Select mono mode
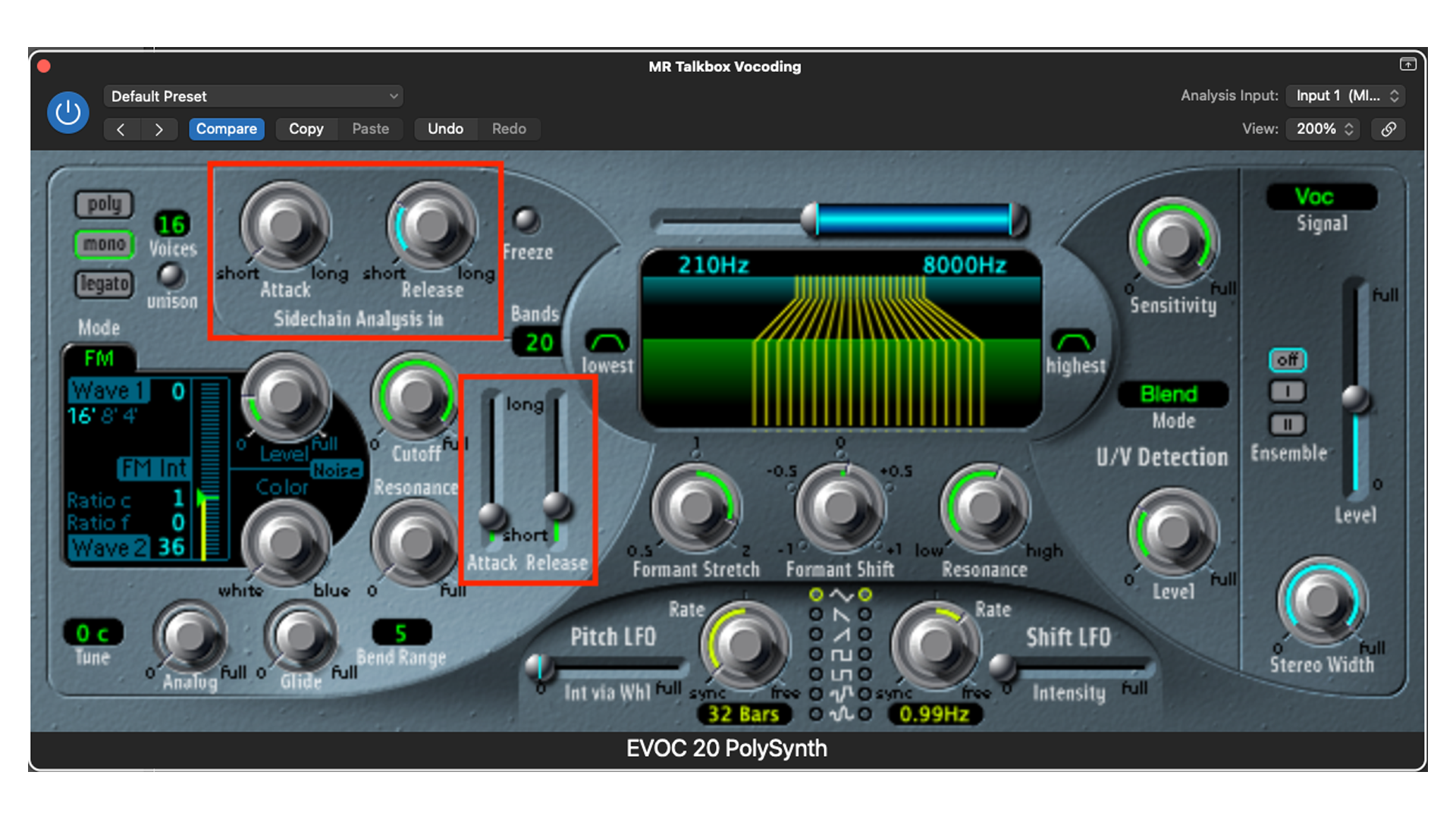Viewport: 1456px width, 819px height. [104, 244]
